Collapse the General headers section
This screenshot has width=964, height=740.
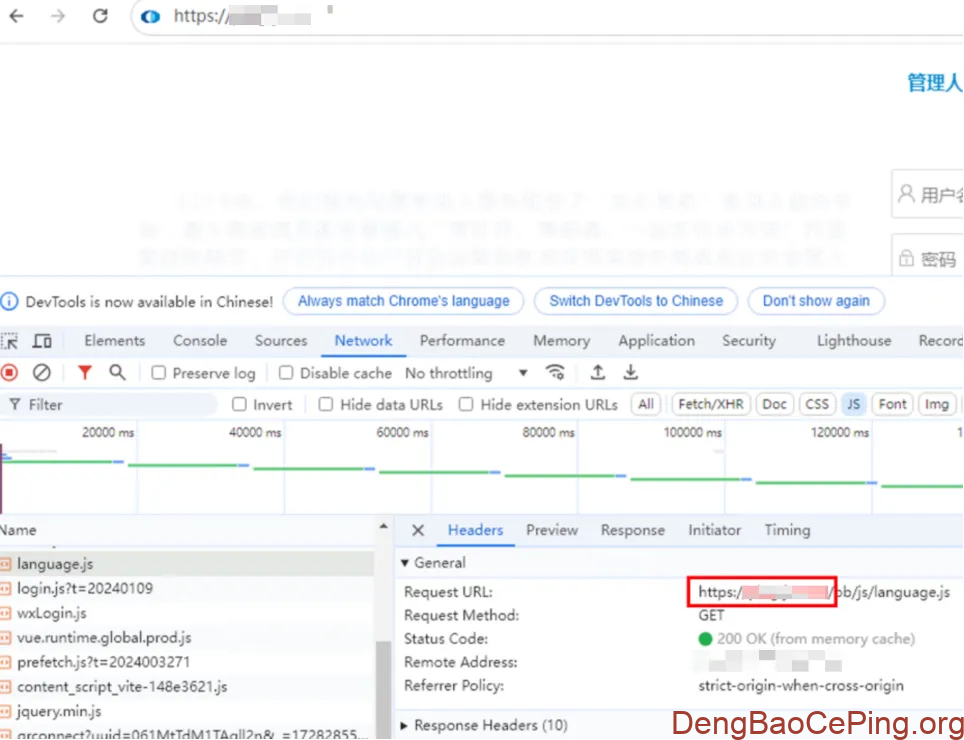click(405, 563)
